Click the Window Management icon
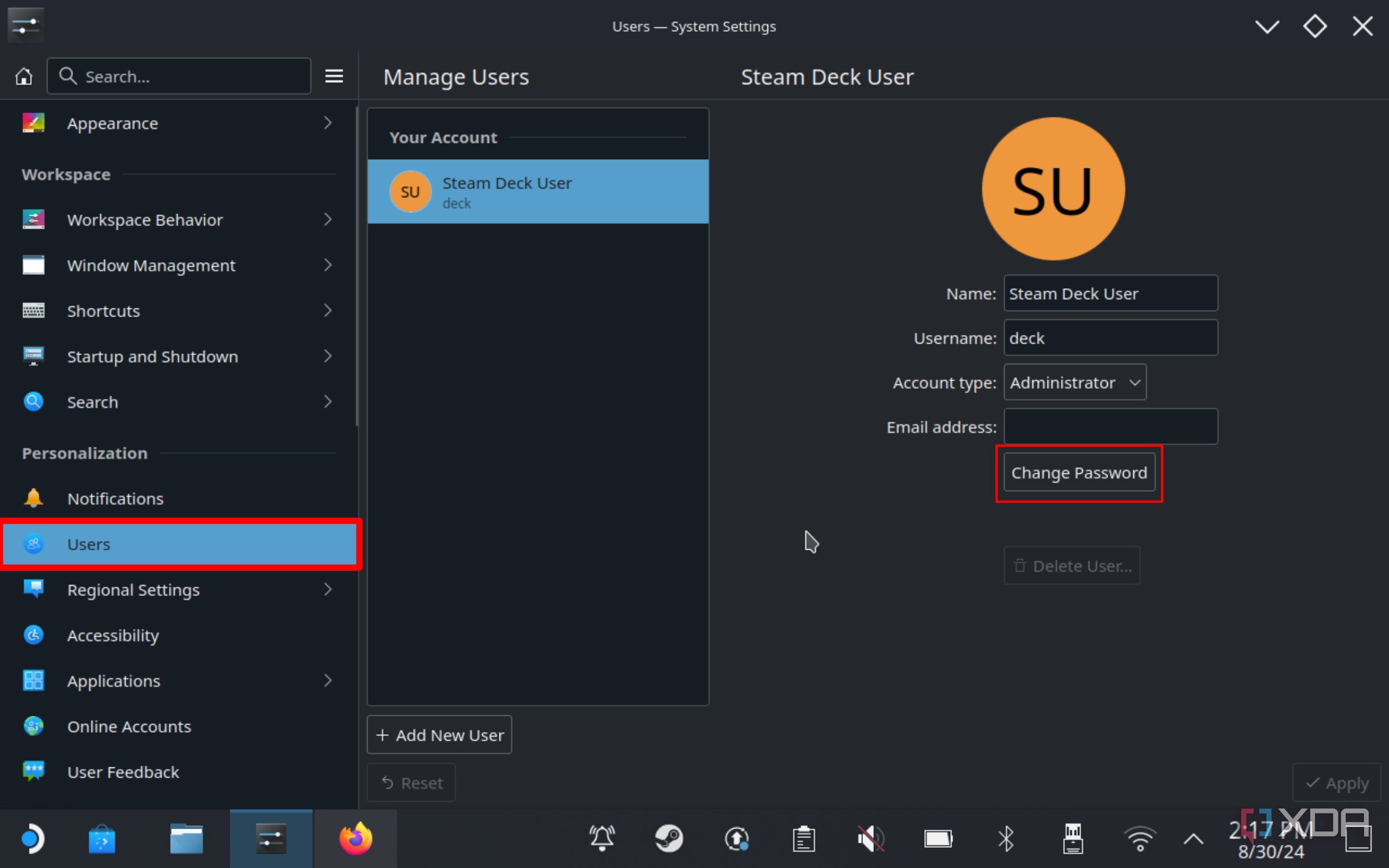Screen dimensions: 1389x868 point(34,265)
